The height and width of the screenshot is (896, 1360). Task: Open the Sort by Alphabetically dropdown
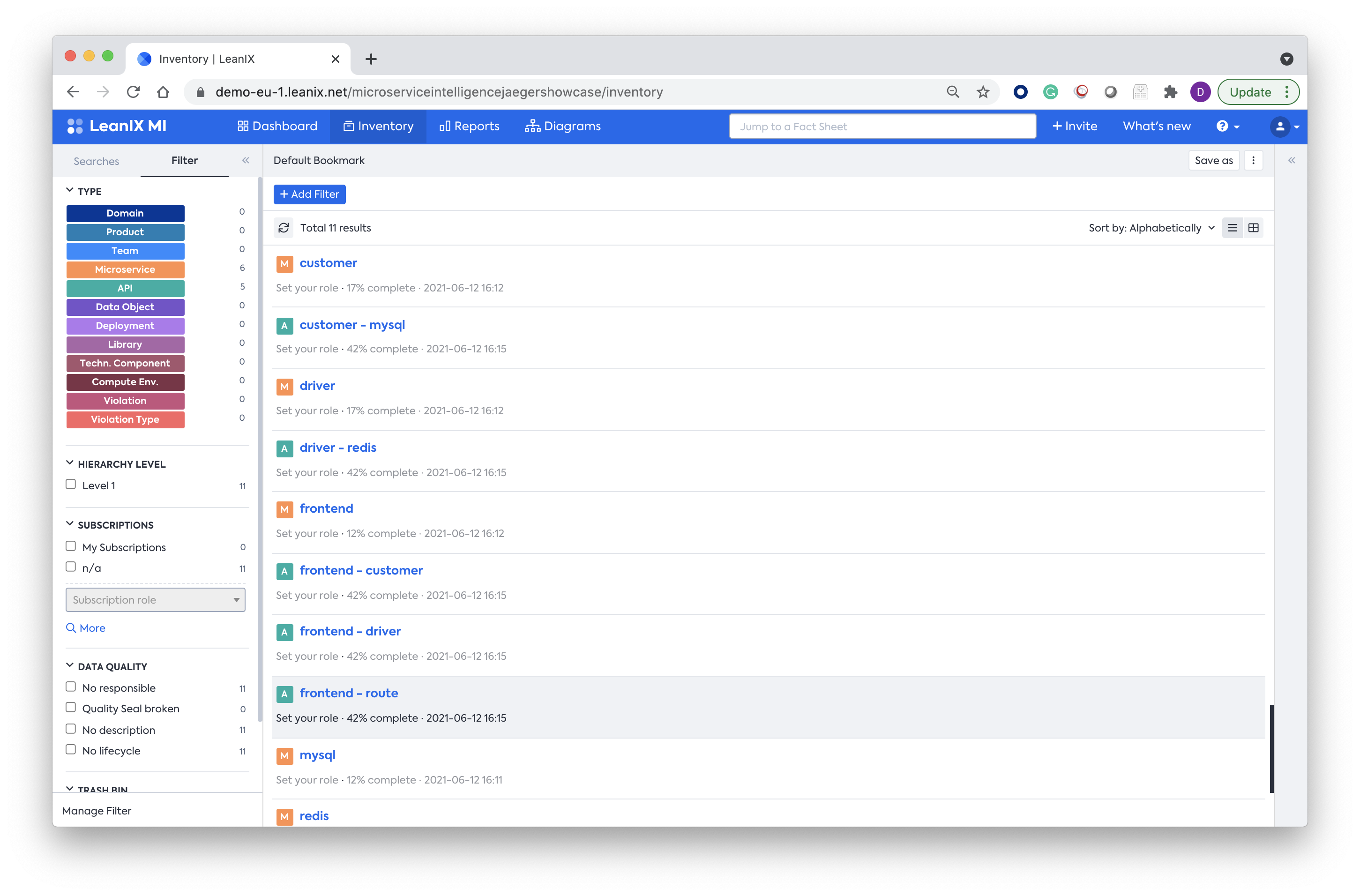click(x=1151, y=228)
